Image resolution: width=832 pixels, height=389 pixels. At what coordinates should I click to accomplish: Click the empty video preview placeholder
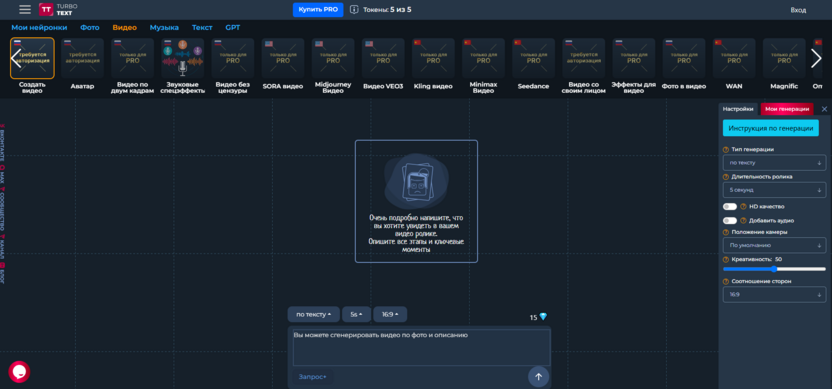click(x=416, y=201)
